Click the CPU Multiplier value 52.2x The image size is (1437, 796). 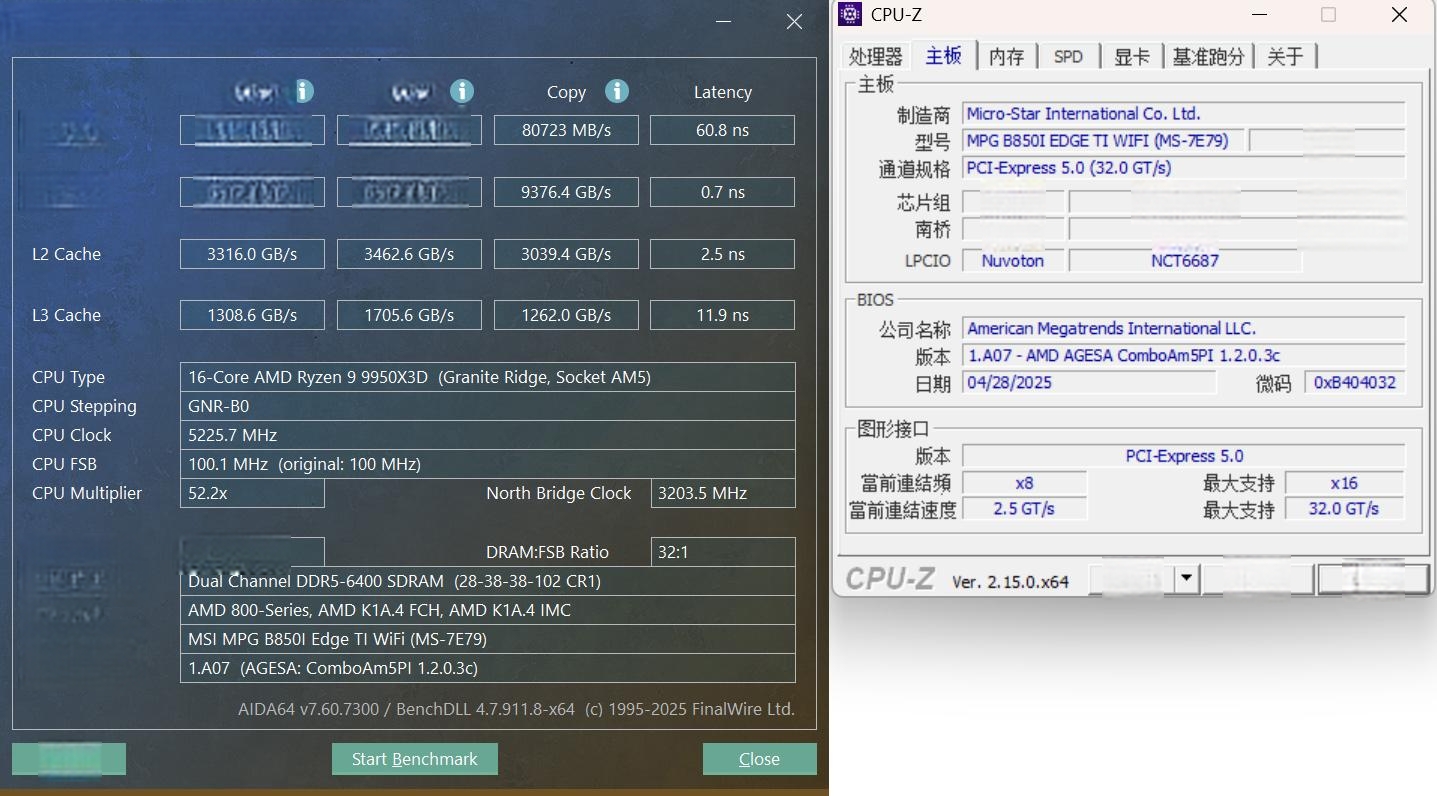[252, 493]
